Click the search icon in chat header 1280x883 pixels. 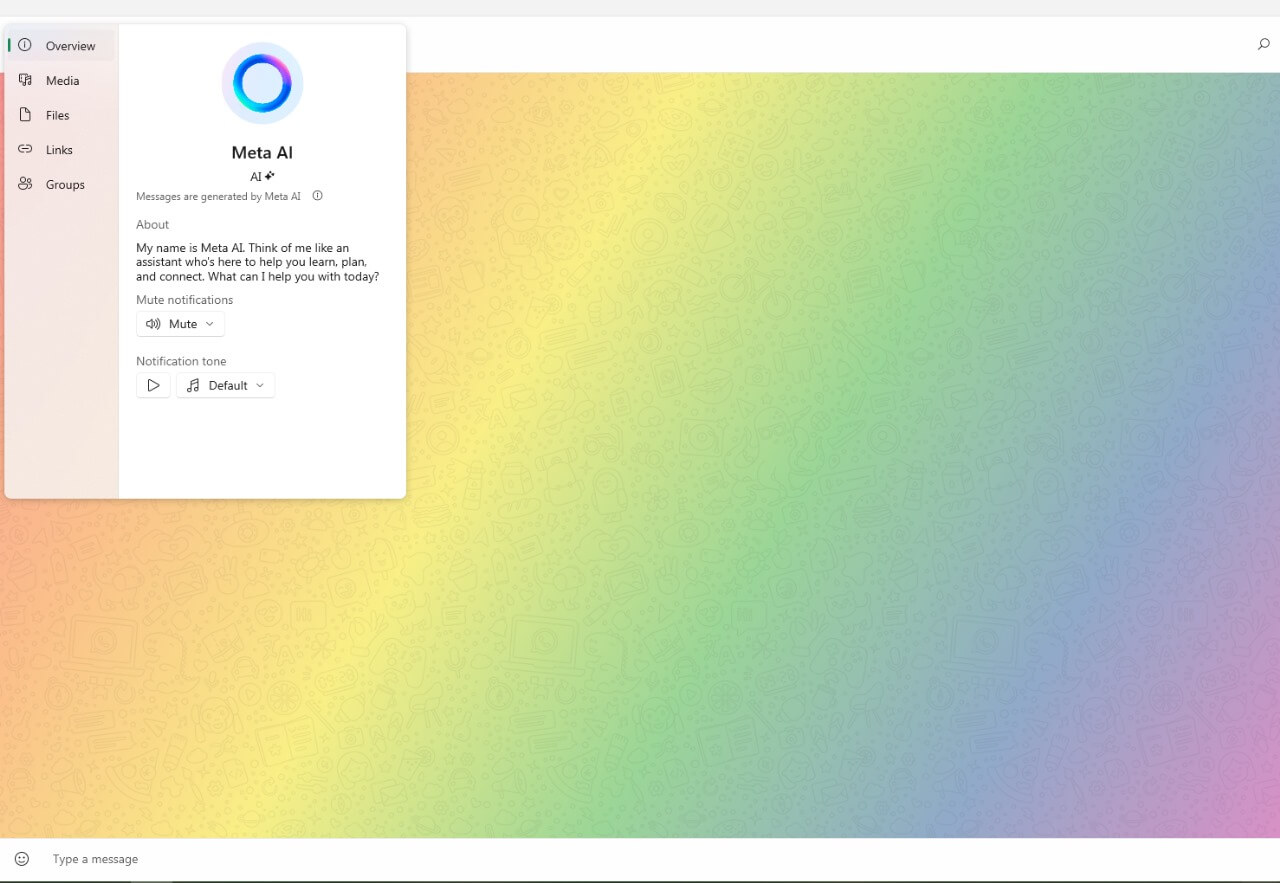tap(1263, 44)
